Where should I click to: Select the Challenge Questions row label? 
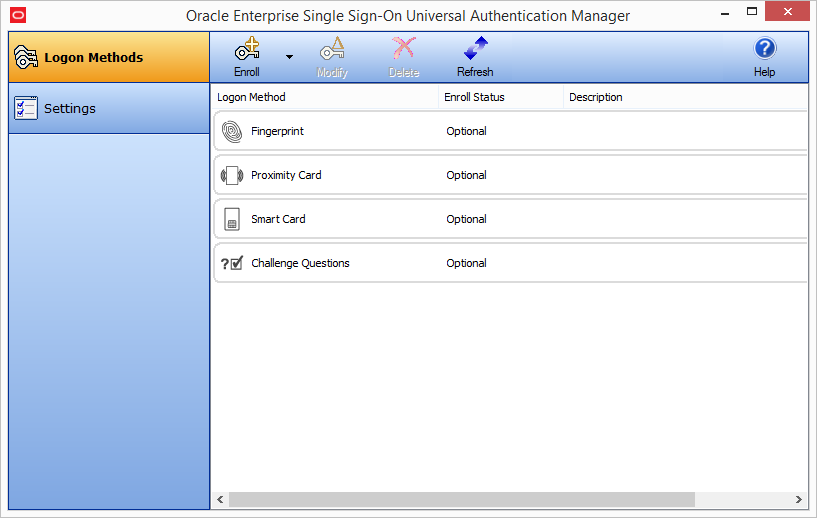click(x=300, y=263)
